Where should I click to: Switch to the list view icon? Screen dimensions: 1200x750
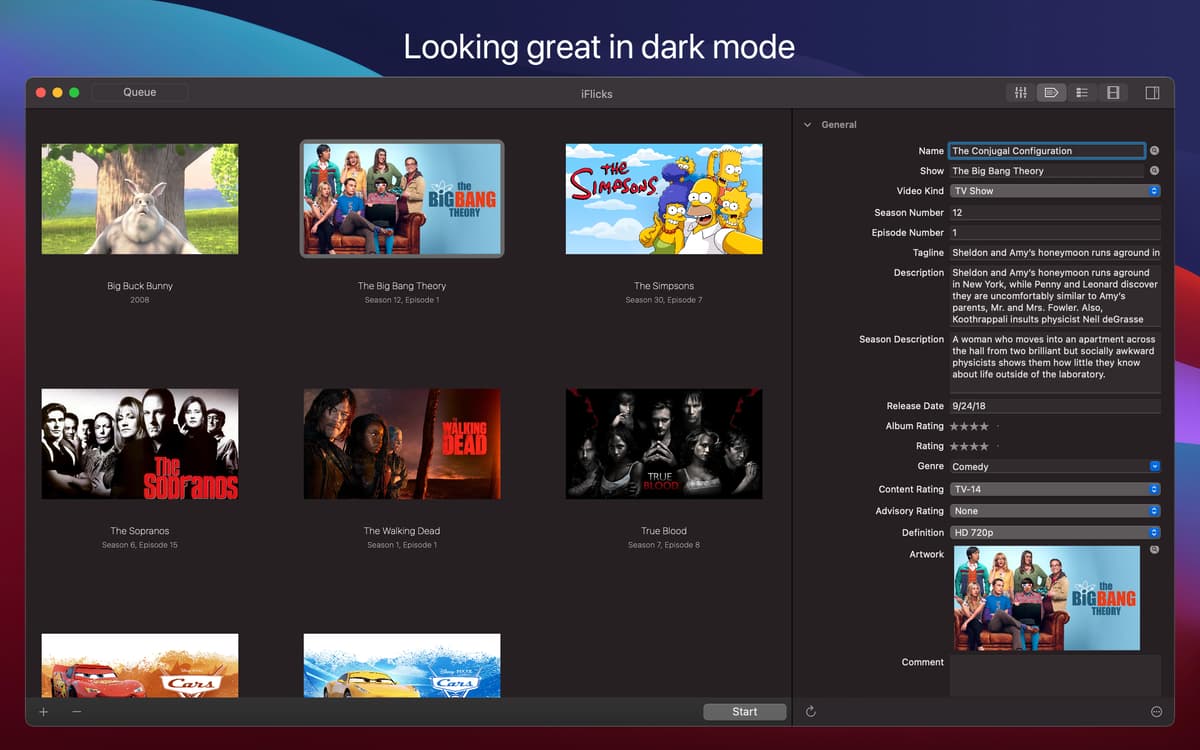tap(1082, 92)
